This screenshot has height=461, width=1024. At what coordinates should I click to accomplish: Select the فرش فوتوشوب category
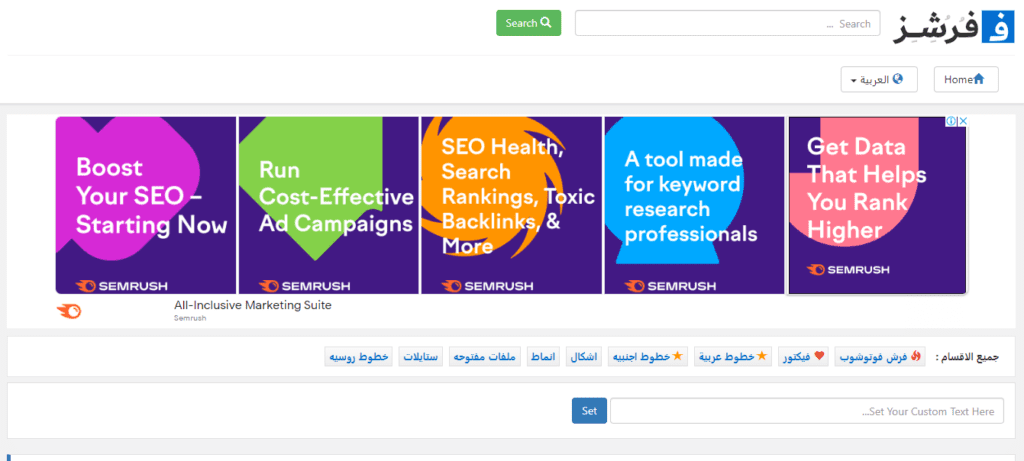pyautogui.click(x=880, y=357)
